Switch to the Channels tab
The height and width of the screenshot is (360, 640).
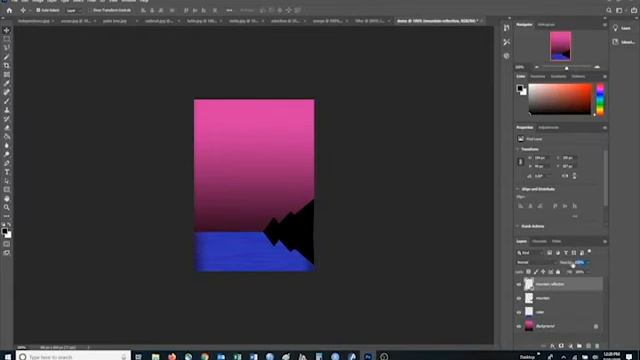pyautogui.click(x=539, y=242)
